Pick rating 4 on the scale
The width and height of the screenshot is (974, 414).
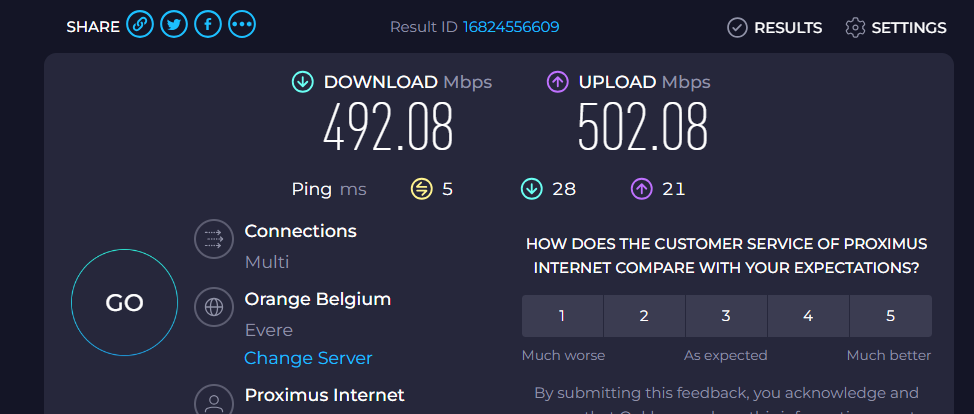coord(808,316)
